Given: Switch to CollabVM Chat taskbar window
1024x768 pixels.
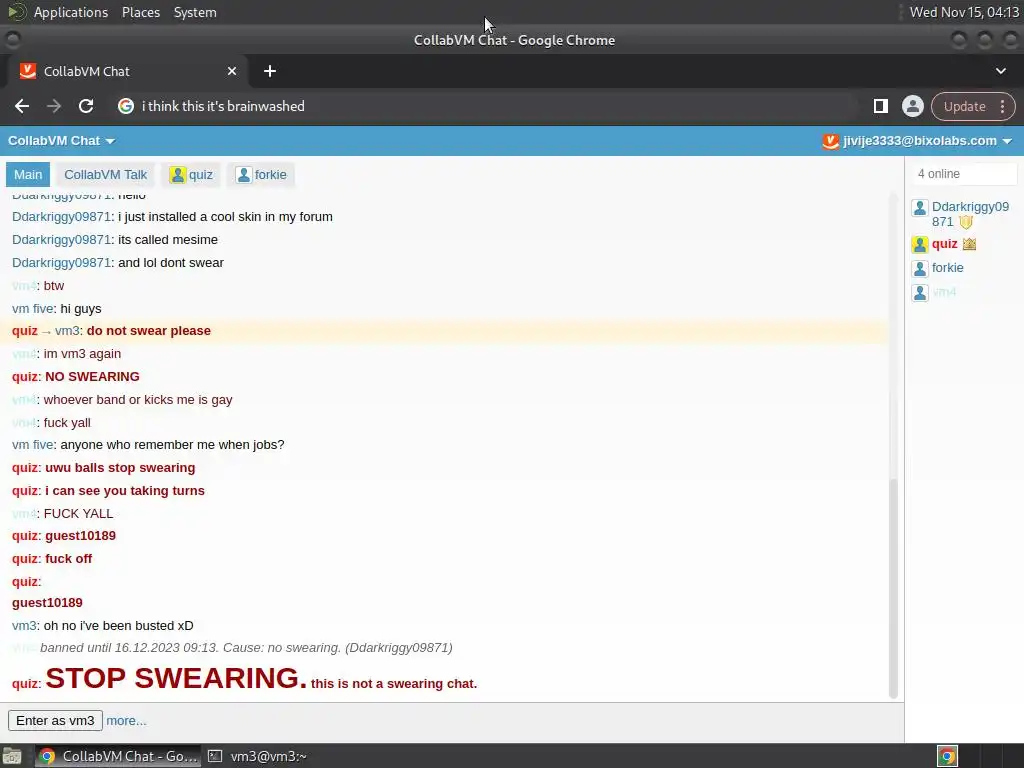Looking at the screenshot, I should 118,756.
